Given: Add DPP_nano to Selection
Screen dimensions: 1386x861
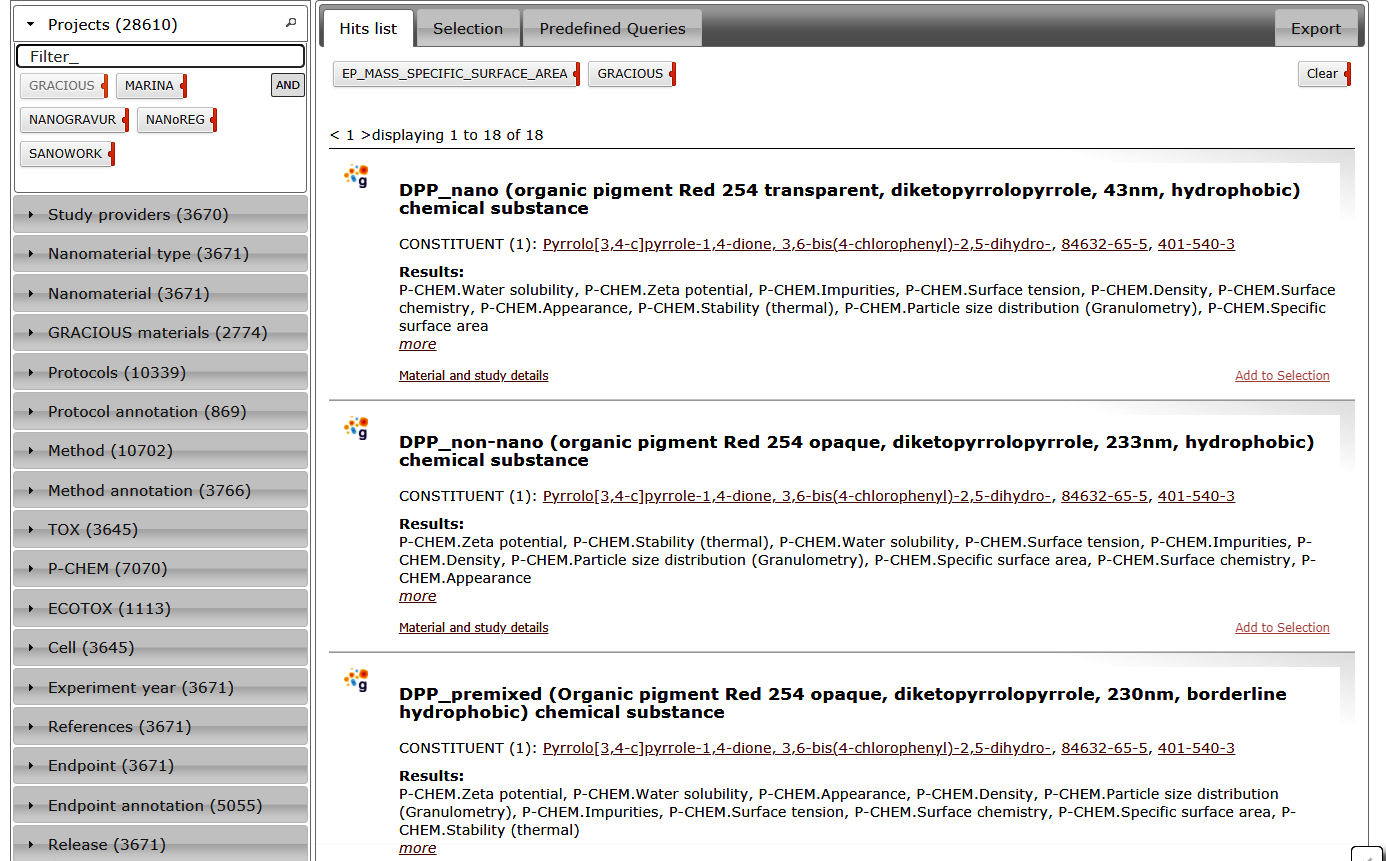Looking at the screenshot, I should 1282,375.
